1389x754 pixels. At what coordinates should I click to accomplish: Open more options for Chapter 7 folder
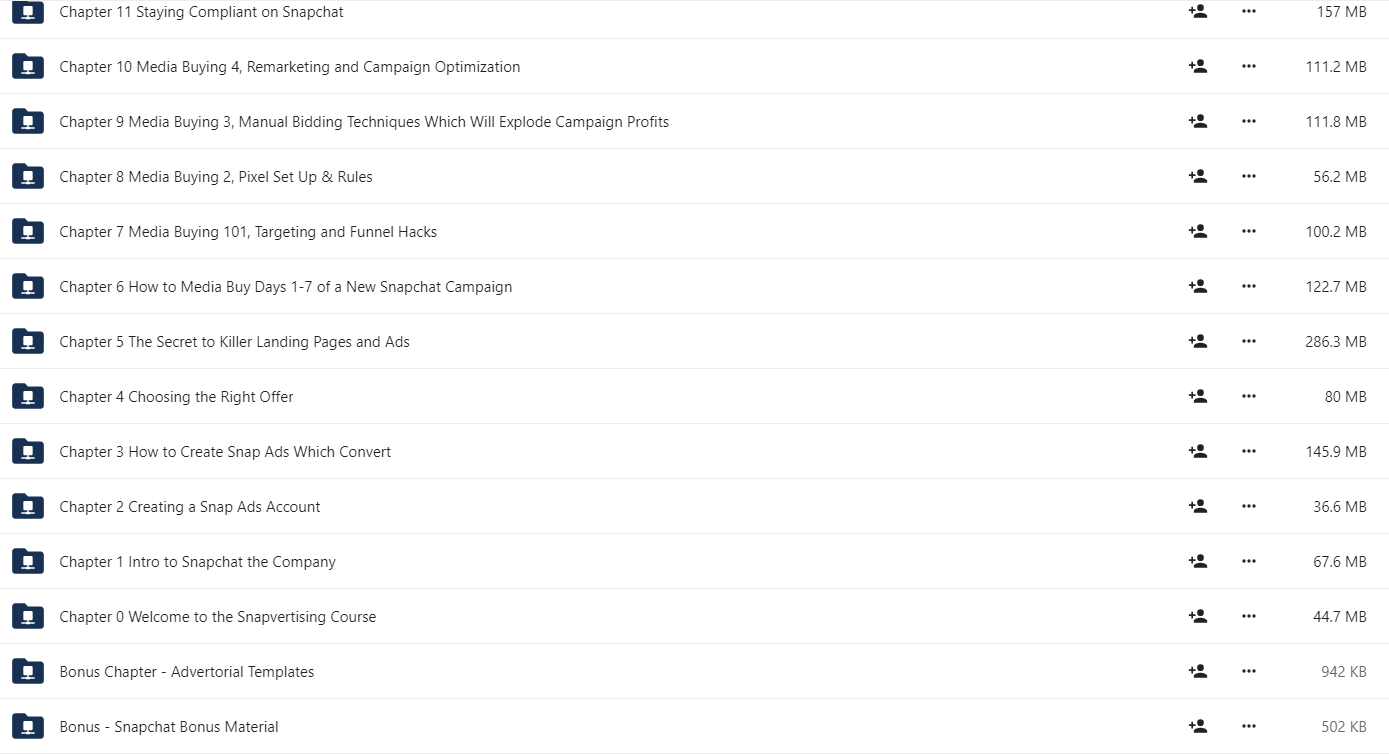pyautogui.click(x=1248, y=231)
